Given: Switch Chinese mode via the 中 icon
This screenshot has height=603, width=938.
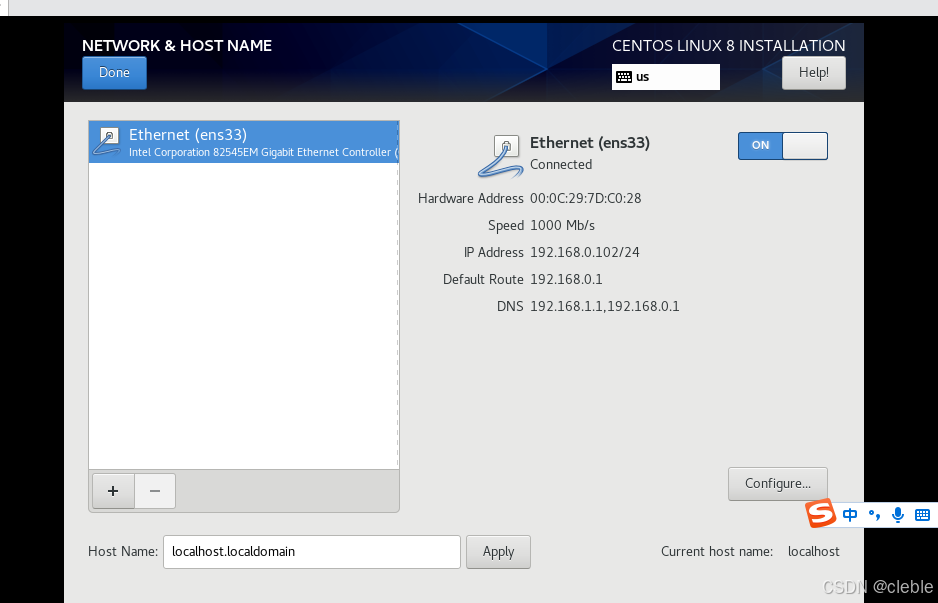Looking at the screenshot, I should tap(849, 514).
